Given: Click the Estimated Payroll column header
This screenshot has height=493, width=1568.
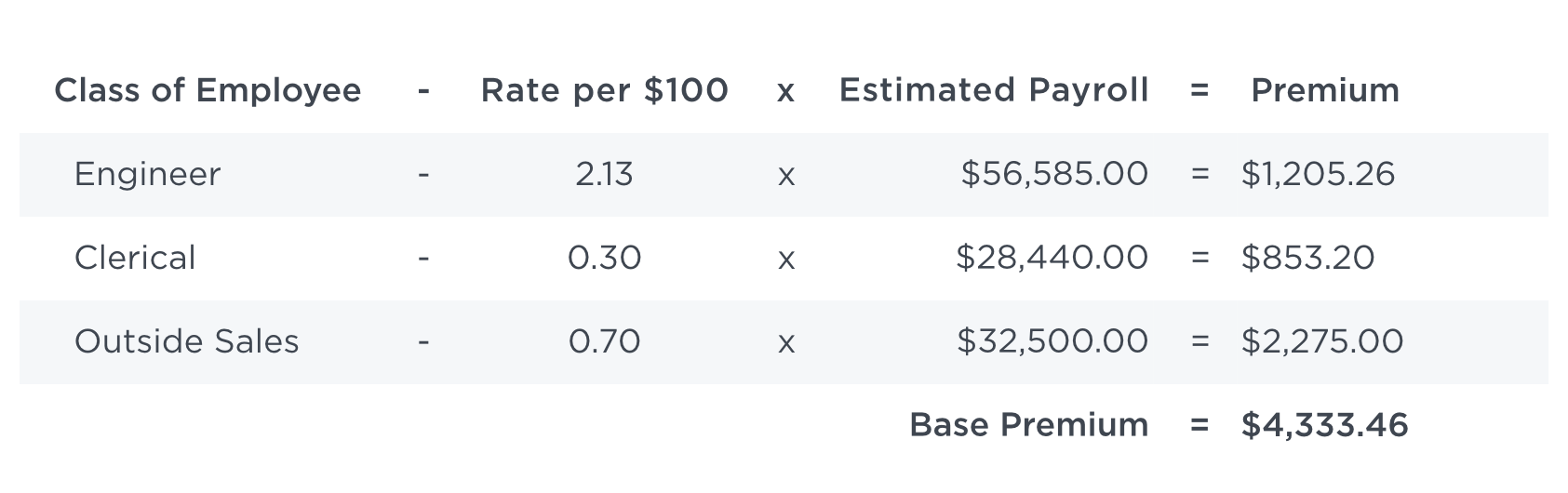Looking at the screenshot, I should coord(994,91).
